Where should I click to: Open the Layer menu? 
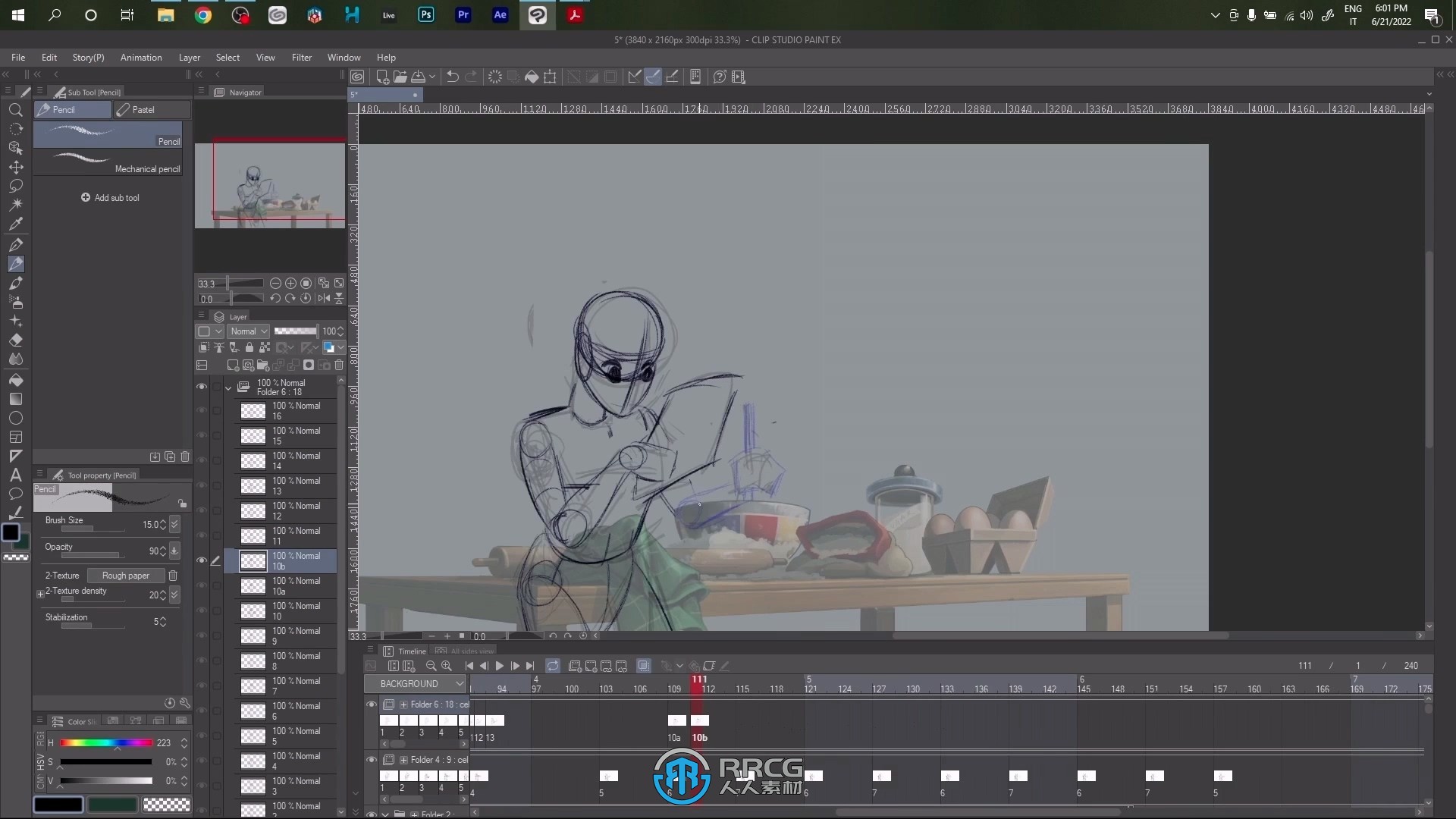189,57
